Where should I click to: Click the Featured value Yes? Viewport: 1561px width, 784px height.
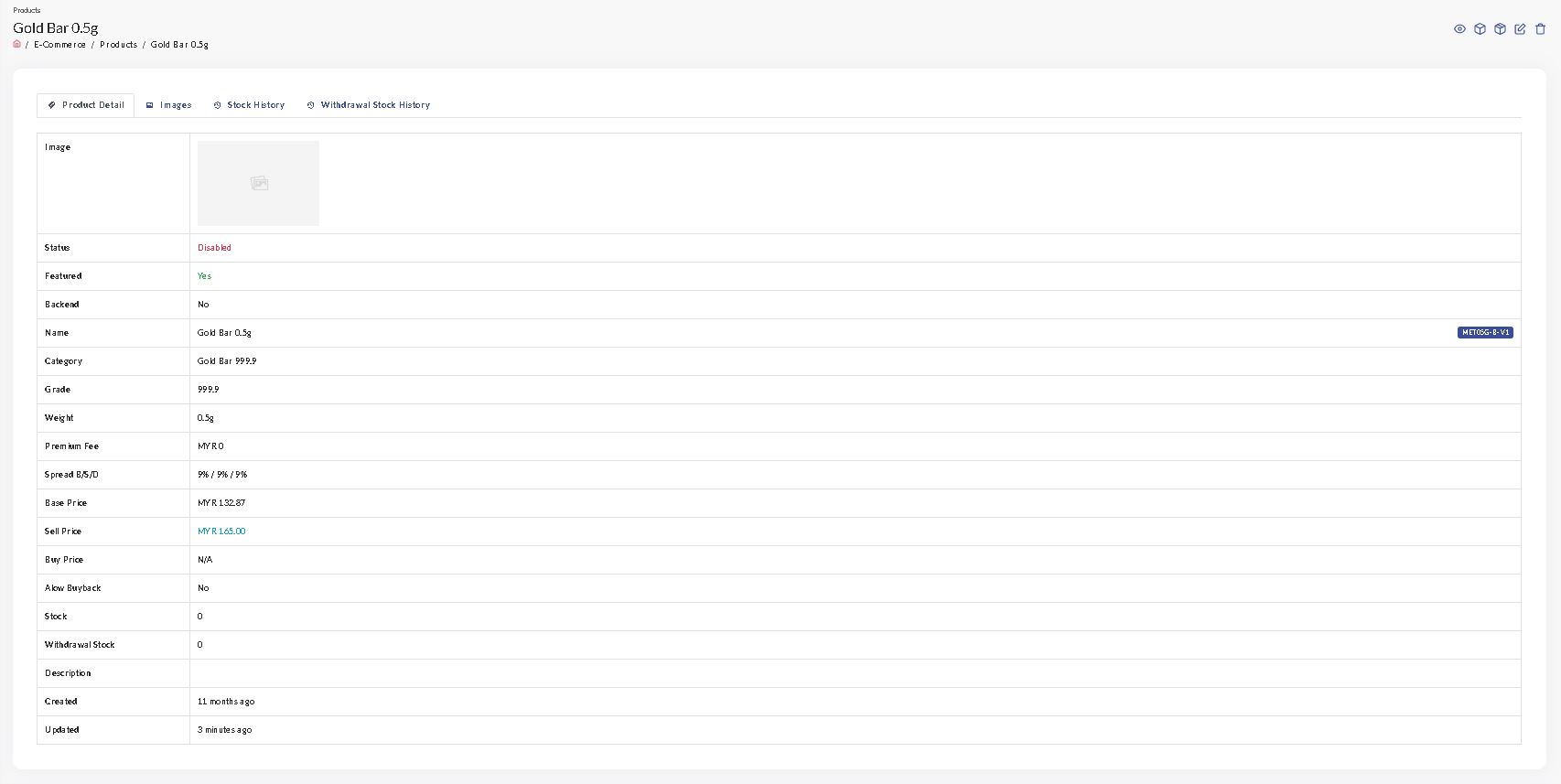[204, 276]
